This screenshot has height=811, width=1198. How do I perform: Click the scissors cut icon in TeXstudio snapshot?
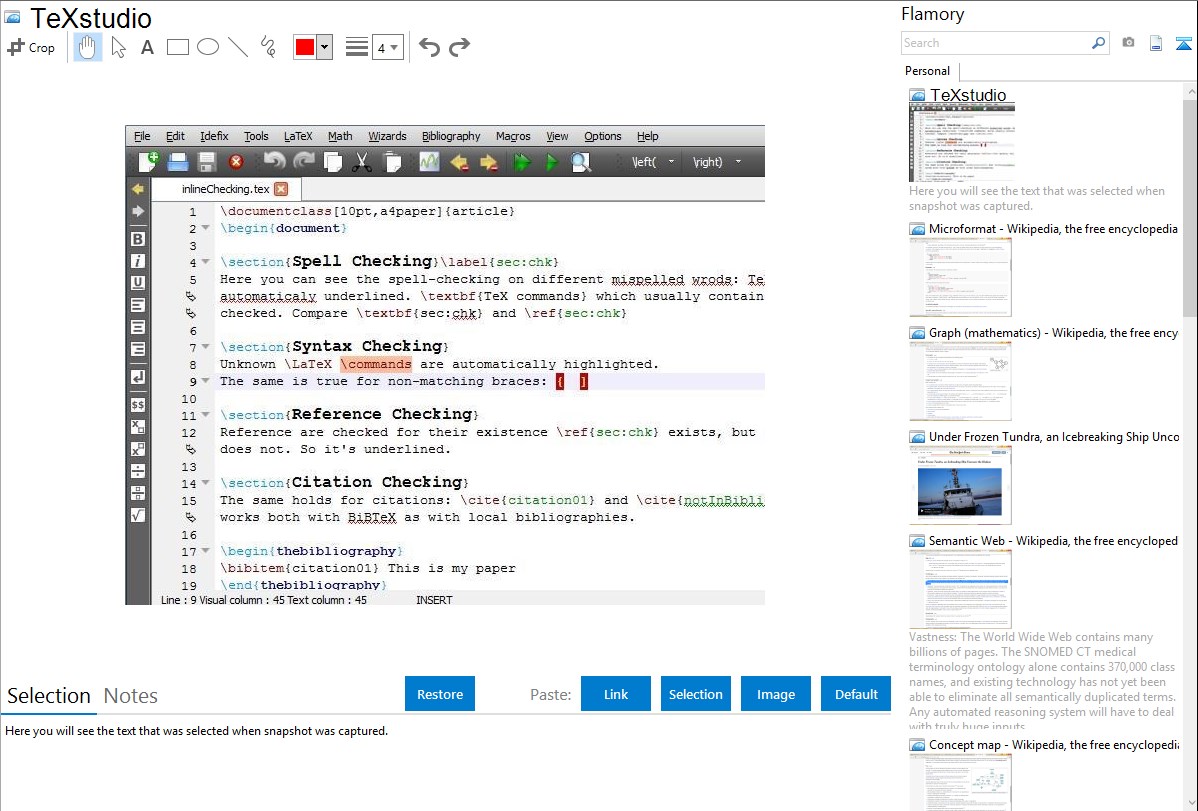coord(361,162)
